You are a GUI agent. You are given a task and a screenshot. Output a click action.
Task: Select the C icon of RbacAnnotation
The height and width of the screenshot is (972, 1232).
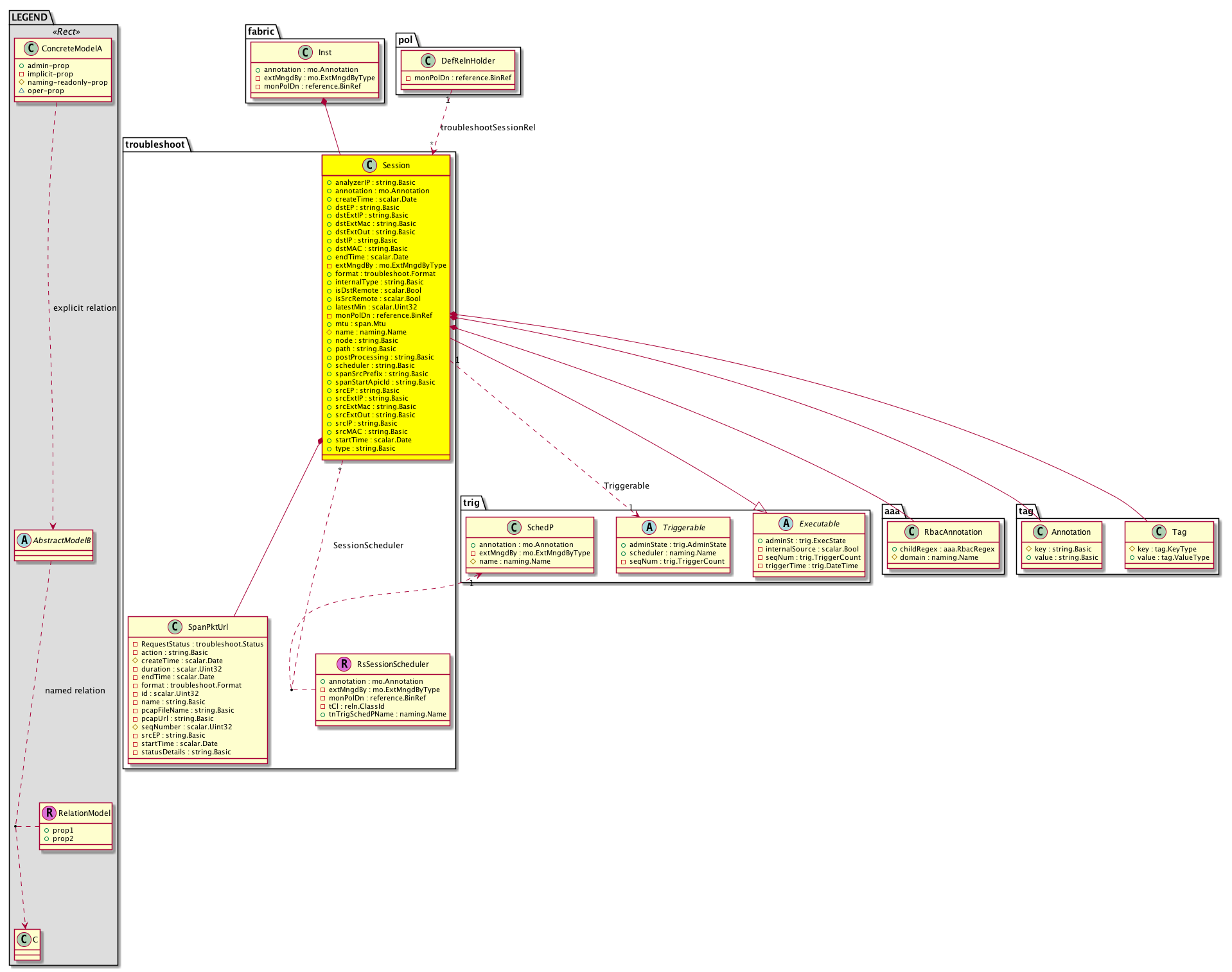(911, 532)
